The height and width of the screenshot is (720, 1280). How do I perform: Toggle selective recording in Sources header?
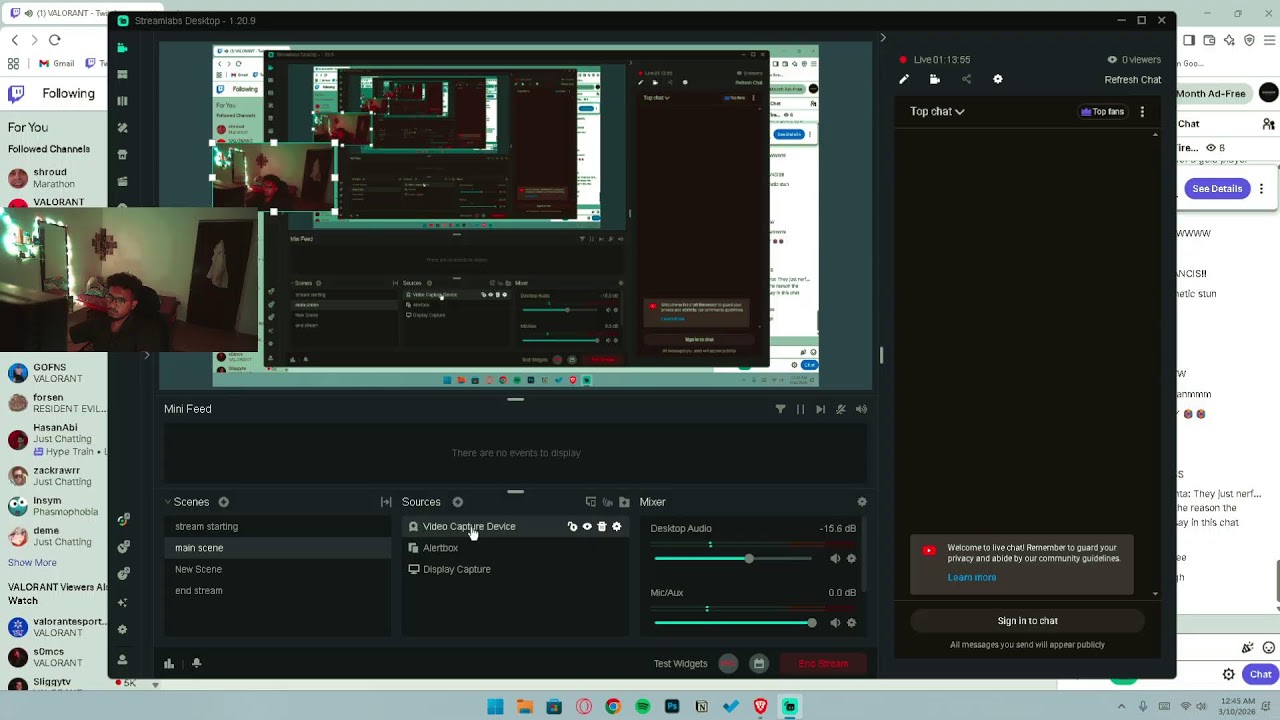(607, 502)
